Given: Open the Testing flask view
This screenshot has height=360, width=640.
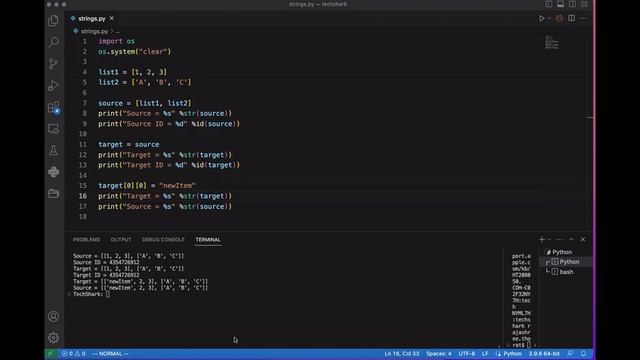Looking at the screenshot, I should tap(53, 150).
